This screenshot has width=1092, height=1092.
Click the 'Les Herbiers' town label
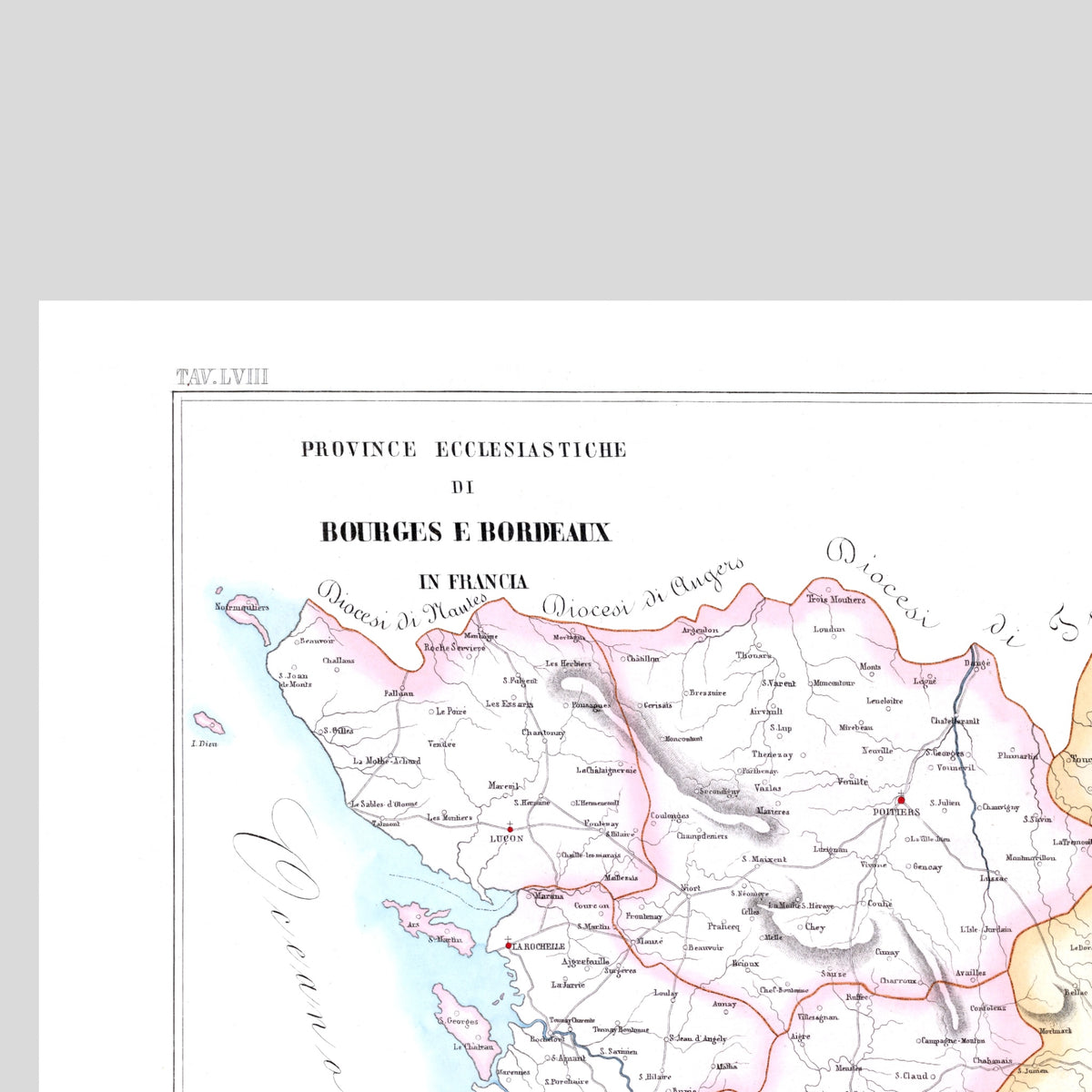point(569,663)
